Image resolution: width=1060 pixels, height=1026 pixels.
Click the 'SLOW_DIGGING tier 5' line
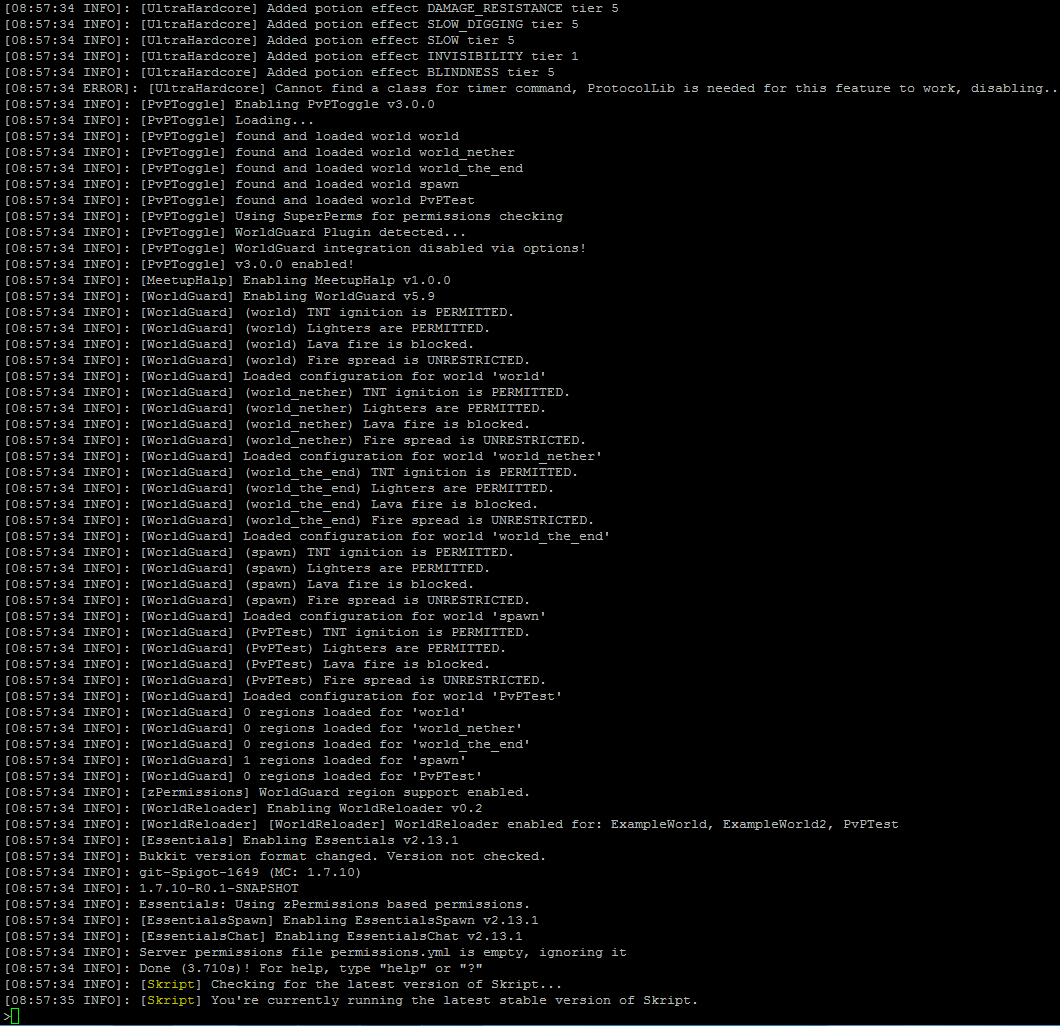tap(291, 24)
